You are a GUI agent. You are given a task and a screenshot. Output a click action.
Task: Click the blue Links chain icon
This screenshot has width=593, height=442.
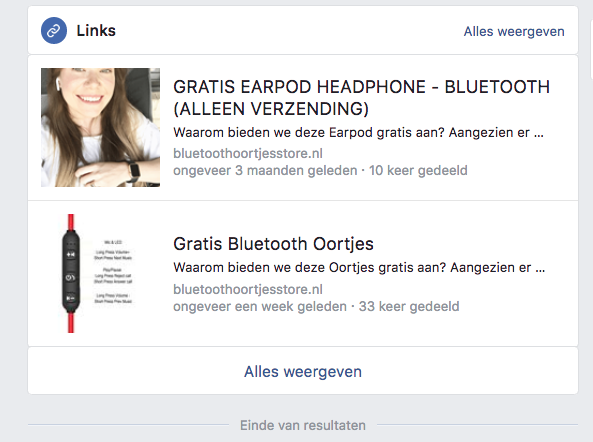[x=54, y=30]
